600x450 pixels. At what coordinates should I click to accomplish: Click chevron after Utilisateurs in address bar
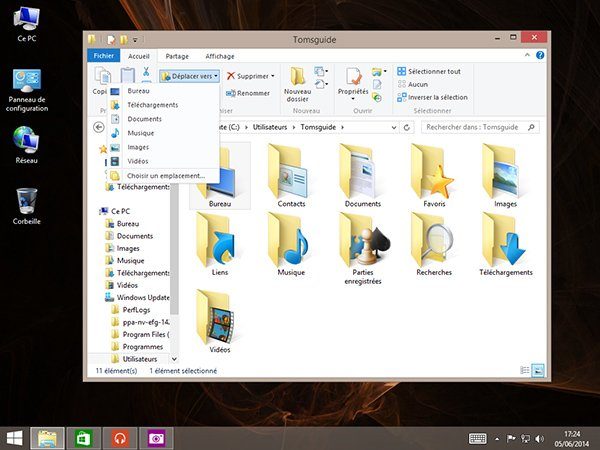pyautogui.click(x=293, y=127)
